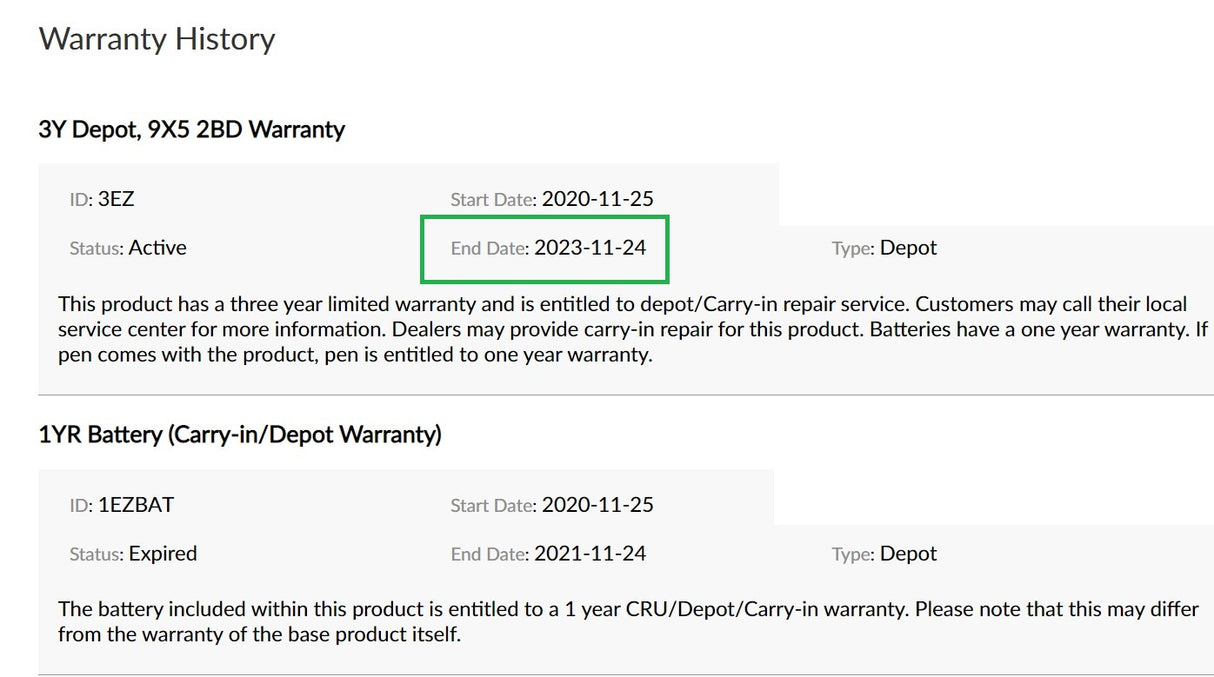Click the End Date 2023-11-24 value
The height and width of the screenshot is (677, 1214).
(590, 248)
